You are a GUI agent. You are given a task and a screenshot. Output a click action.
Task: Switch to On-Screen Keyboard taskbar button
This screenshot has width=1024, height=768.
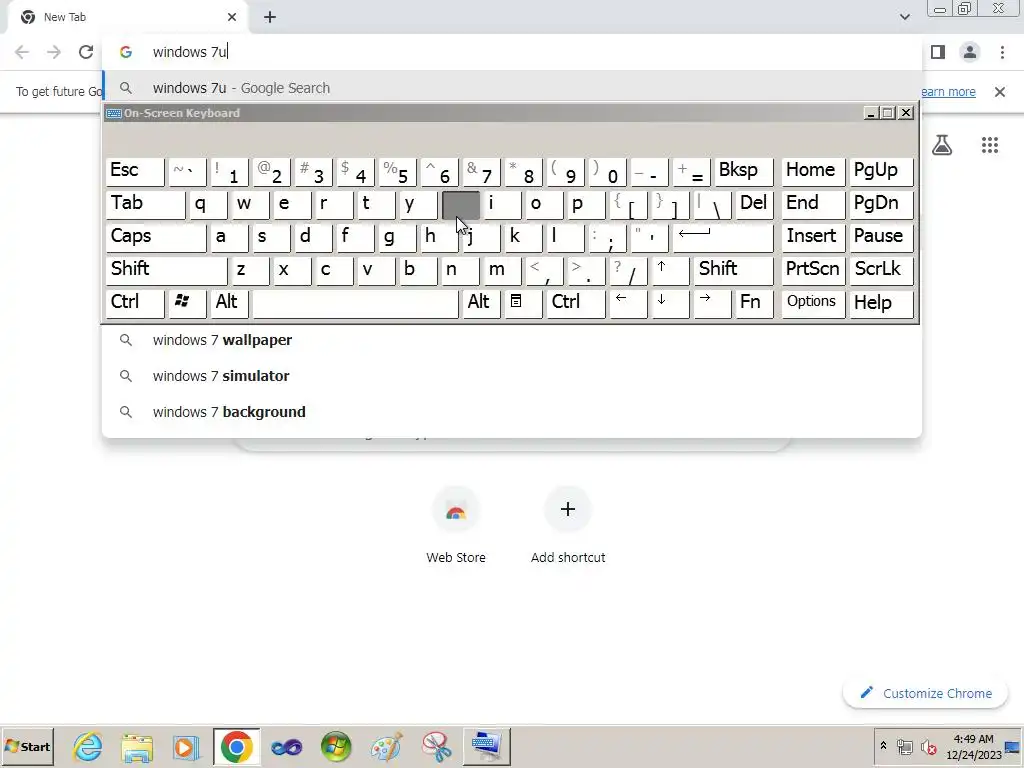coord(487,746)
